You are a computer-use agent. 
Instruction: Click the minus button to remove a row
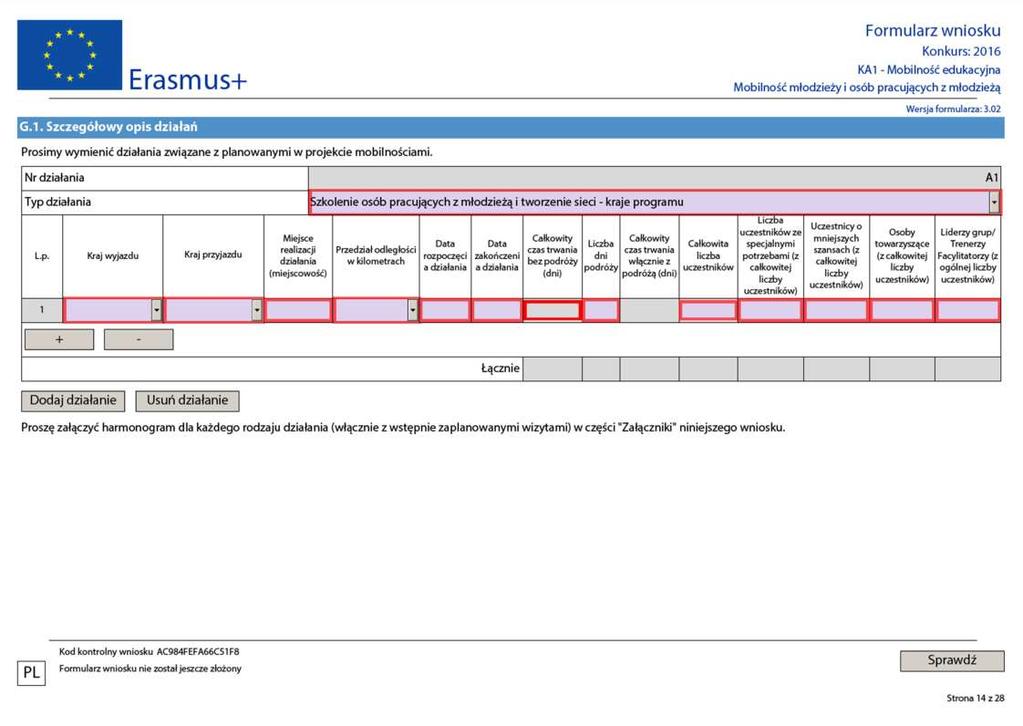click(x=138, y=339)
